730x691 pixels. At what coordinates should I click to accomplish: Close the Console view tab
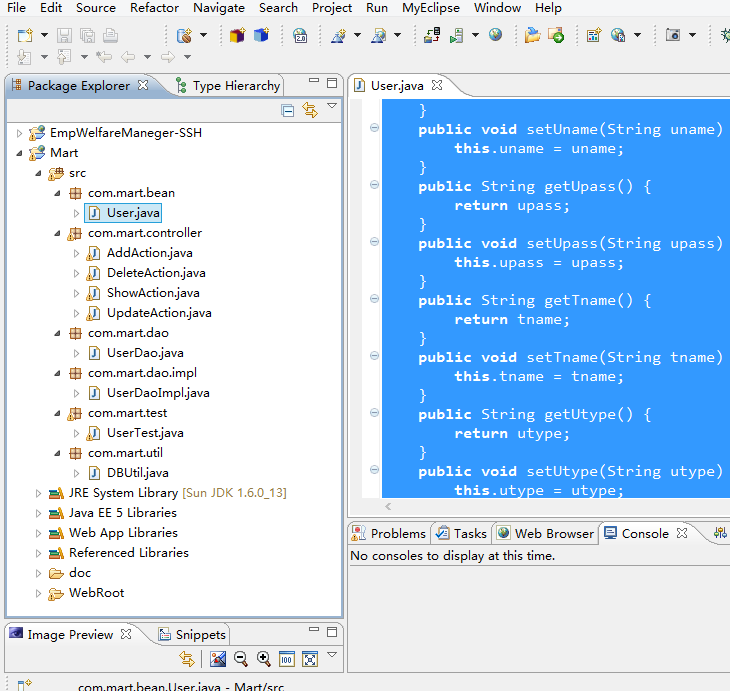click(x=682, y=533)
